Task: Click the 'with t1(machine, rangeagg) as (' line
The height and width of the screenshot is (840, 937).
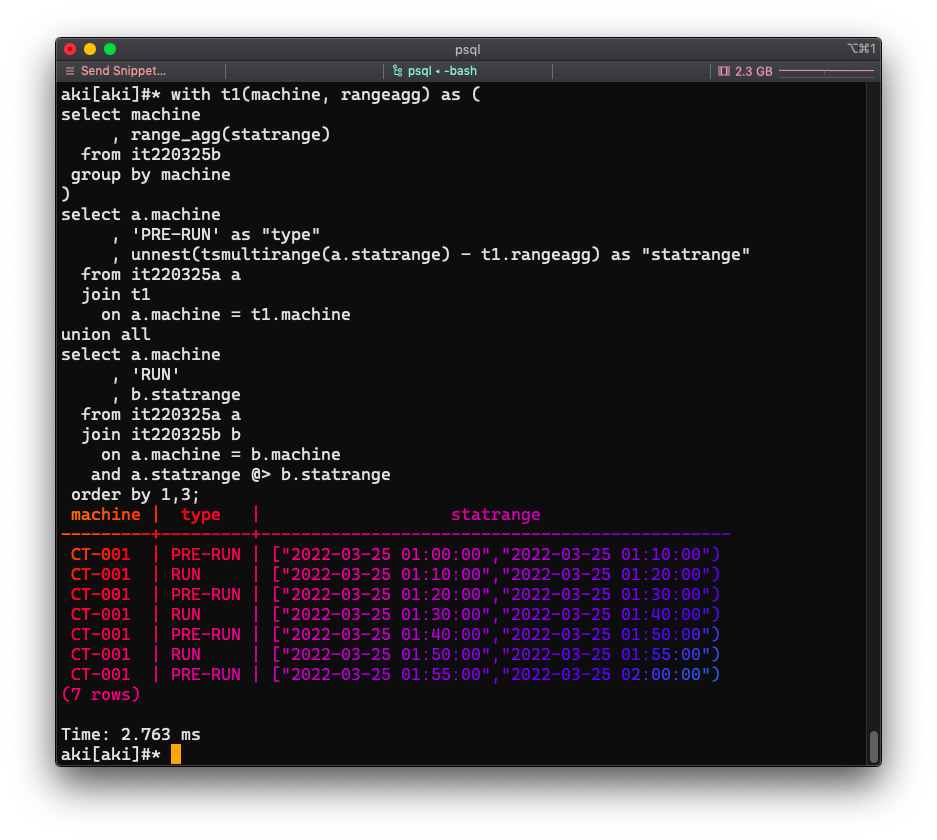Action: coord(325,95)
